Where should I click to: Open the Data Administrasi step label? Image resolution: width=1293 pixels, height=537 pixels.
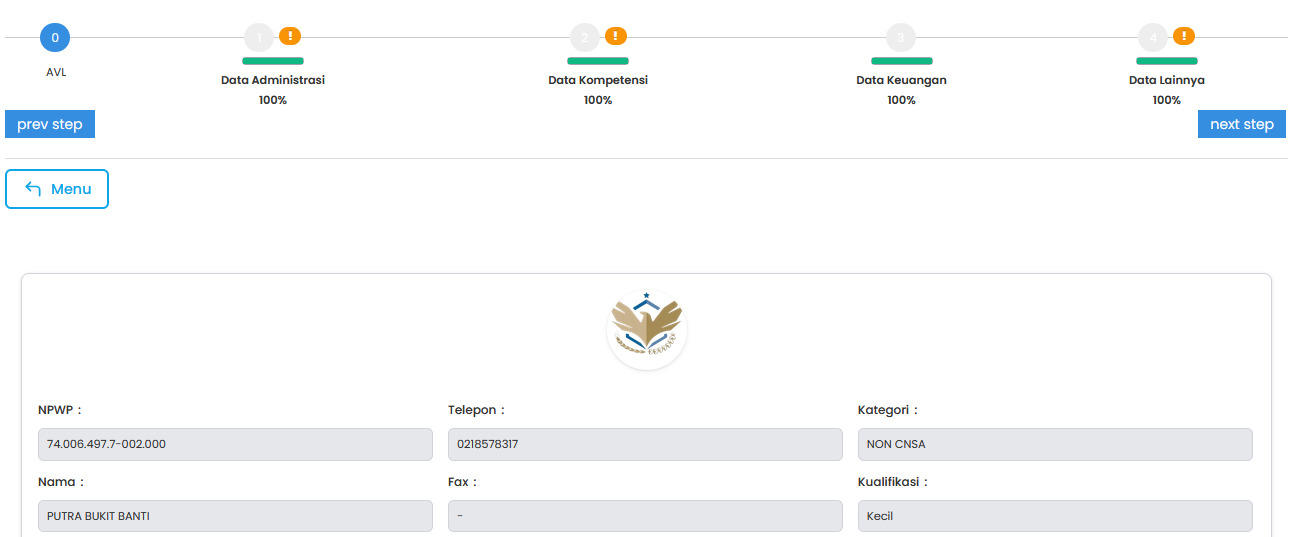273,80
